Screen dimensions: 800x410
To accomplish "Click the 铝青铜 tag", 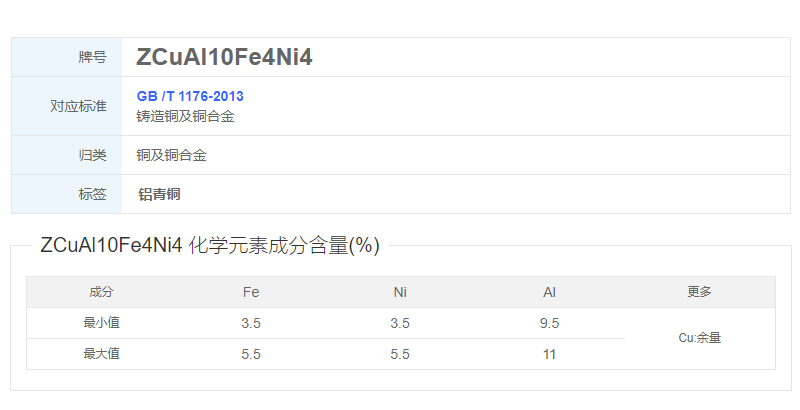I will click(159, 194).
